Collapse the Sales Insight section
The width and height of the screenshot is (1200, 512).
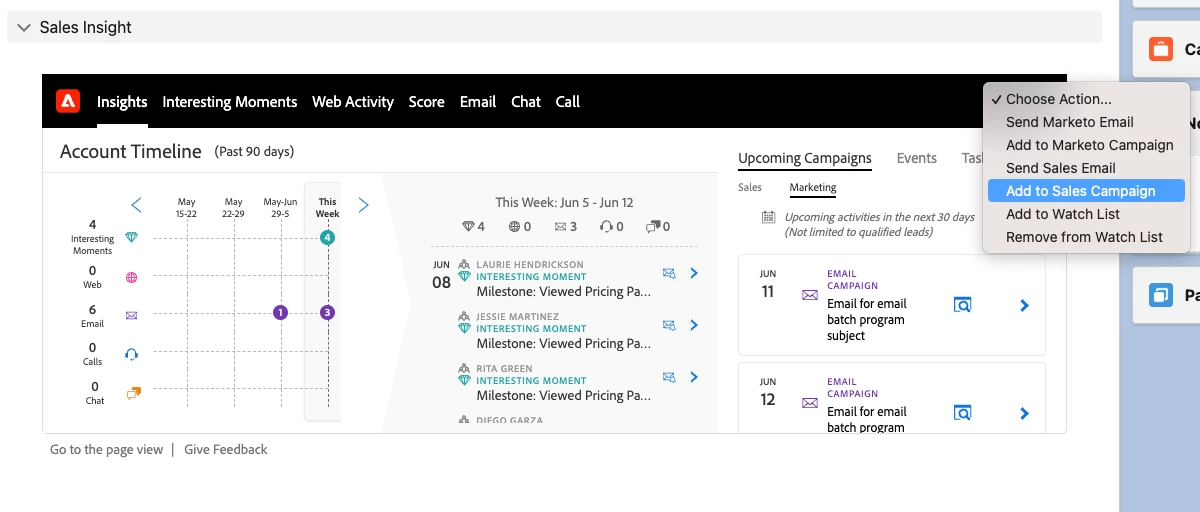tap(24, 28)
